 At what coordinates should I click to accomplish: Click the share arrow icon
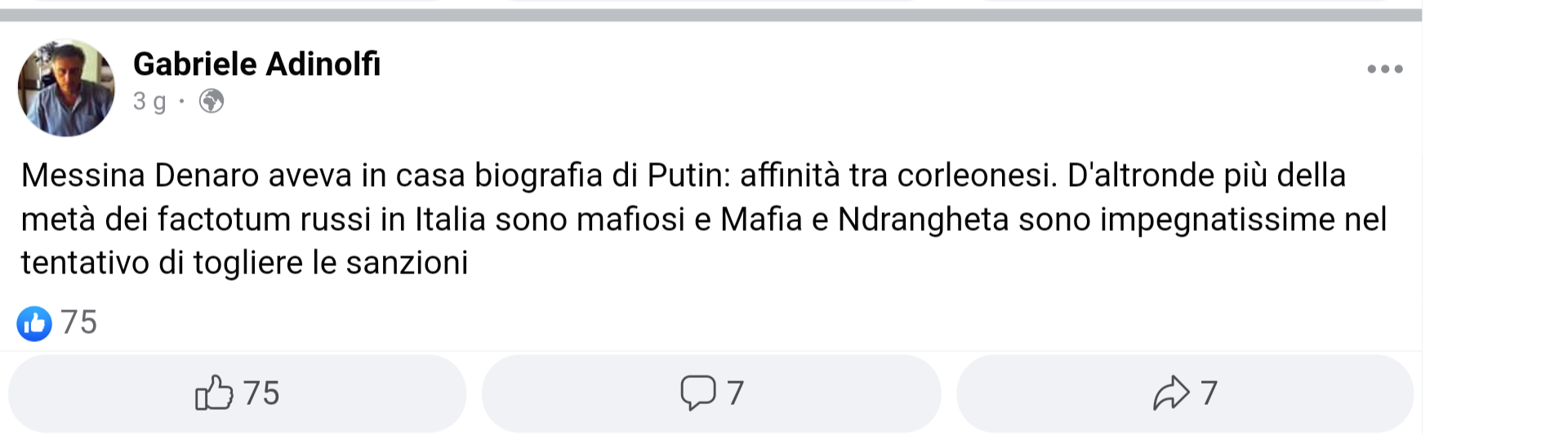[1171, 393]
